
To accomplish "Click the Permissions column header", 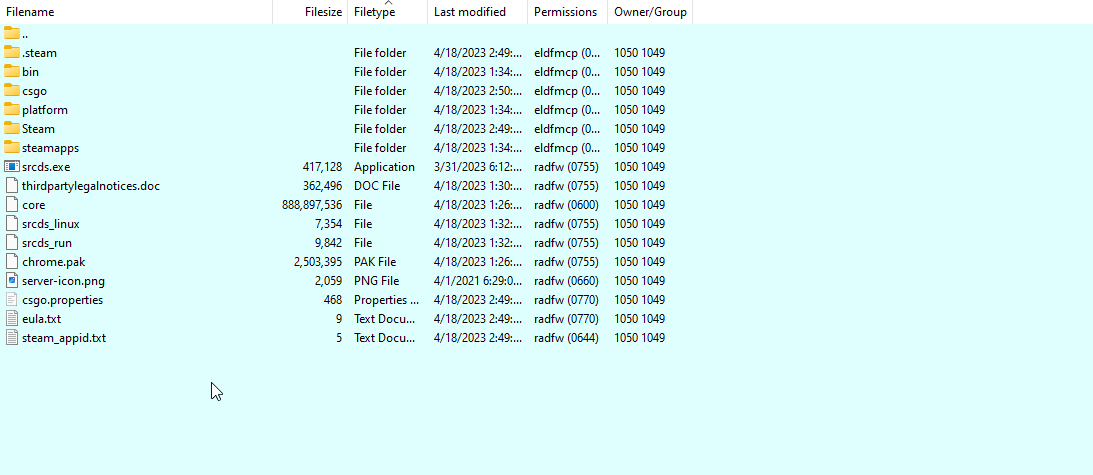I will click(x=565, y=12).
